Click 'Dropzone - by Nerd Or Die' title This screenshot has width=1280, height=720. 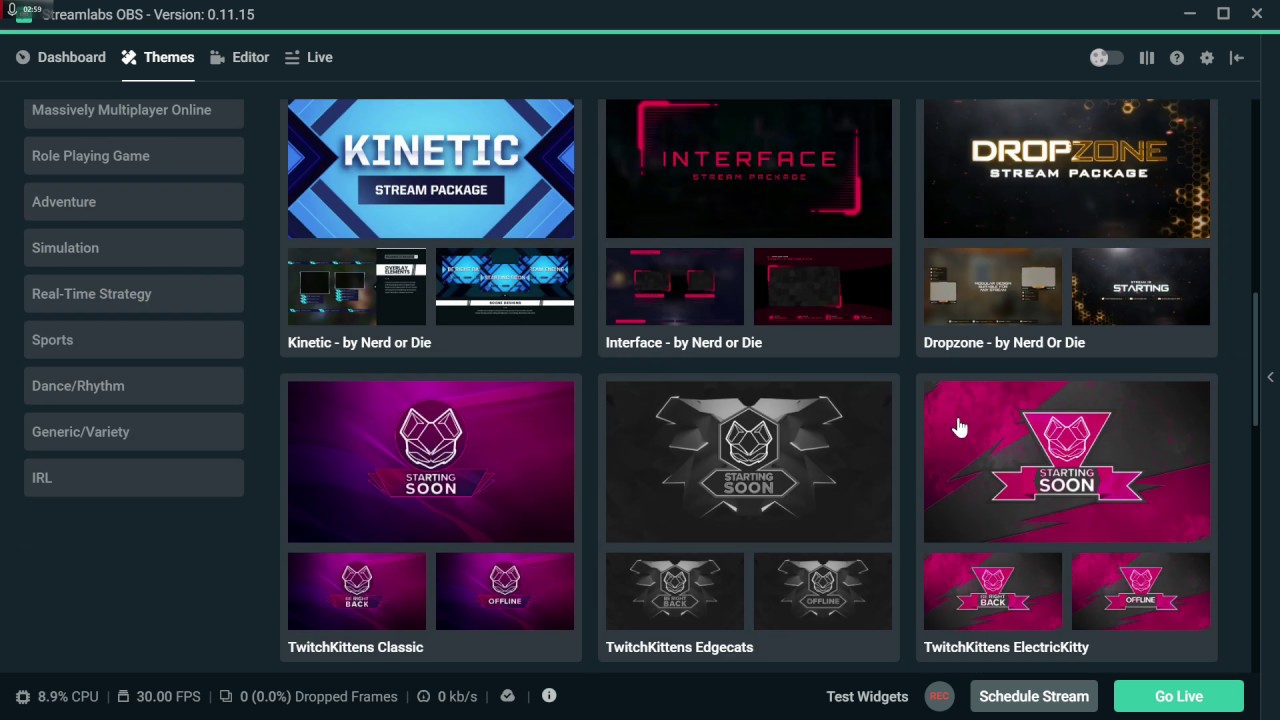coord(1004,342)
